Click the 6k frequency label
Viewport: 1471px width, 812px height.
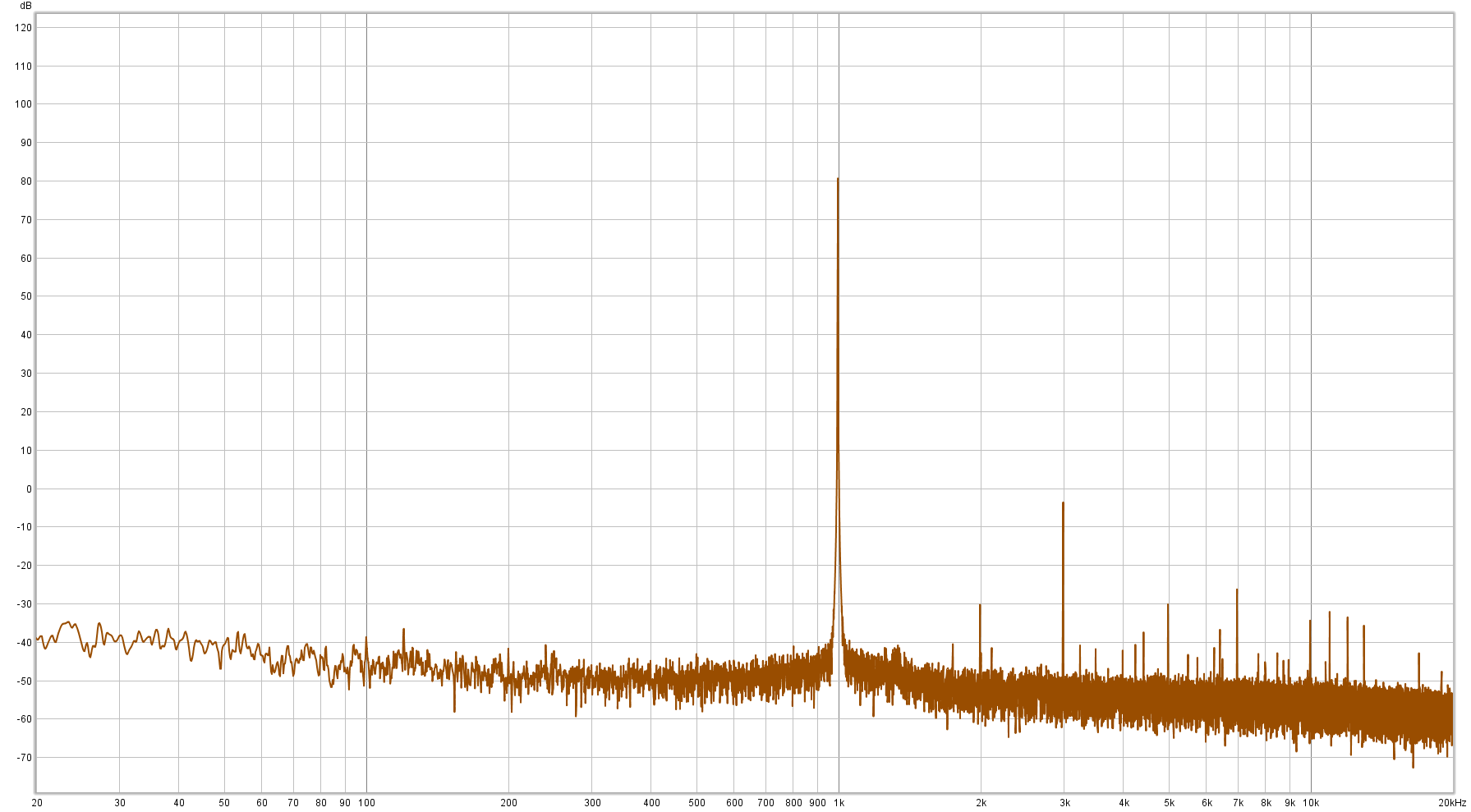1207,803
